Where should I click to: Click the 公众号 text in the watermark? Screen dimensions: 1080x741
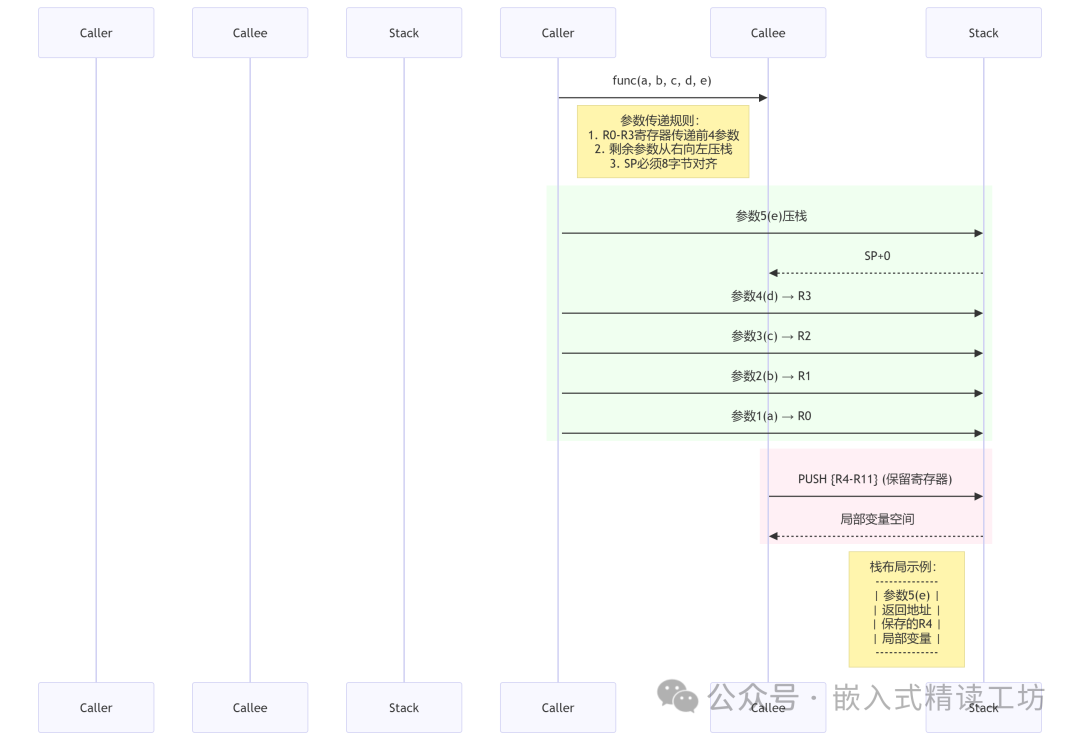752,697
